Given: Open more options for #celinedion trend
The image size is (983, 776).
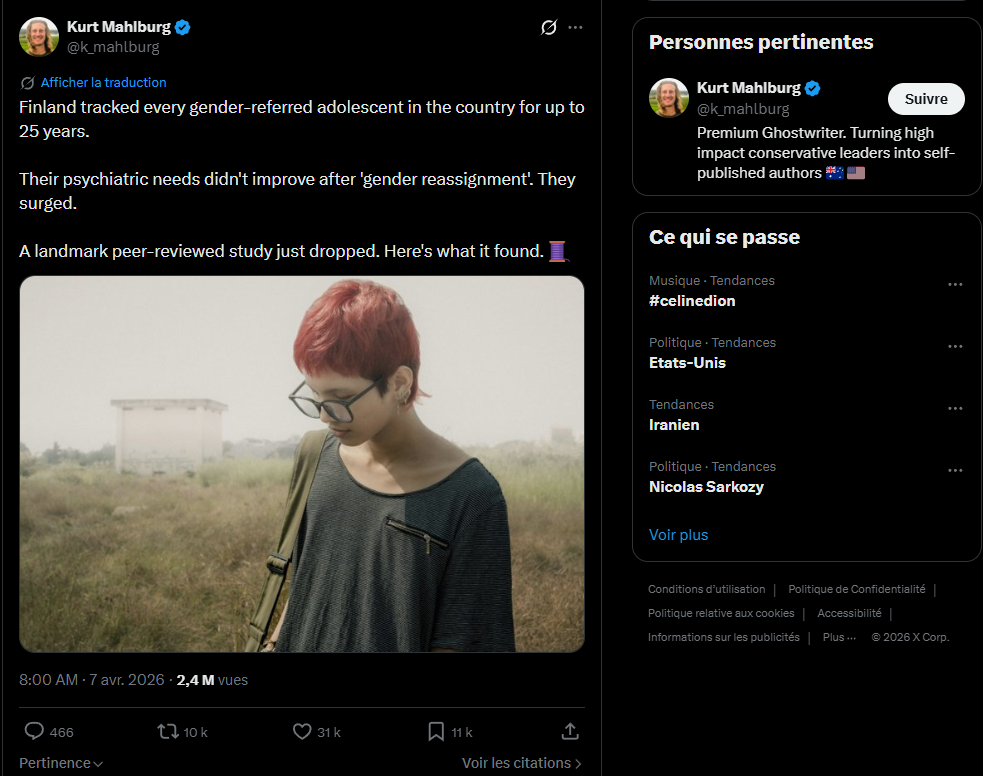Looking at the screenshot, I should 955,285.
